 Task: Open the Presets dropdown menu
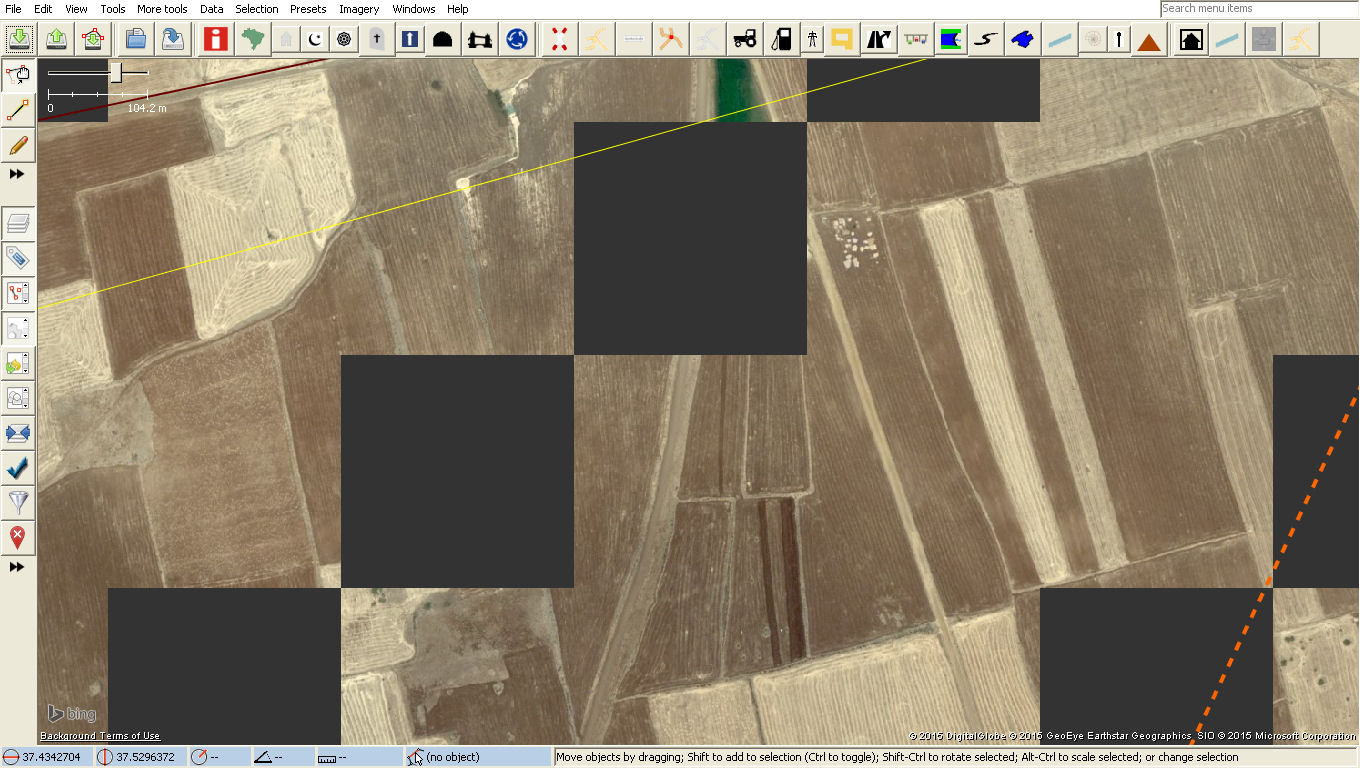click(x=308, y=9)
